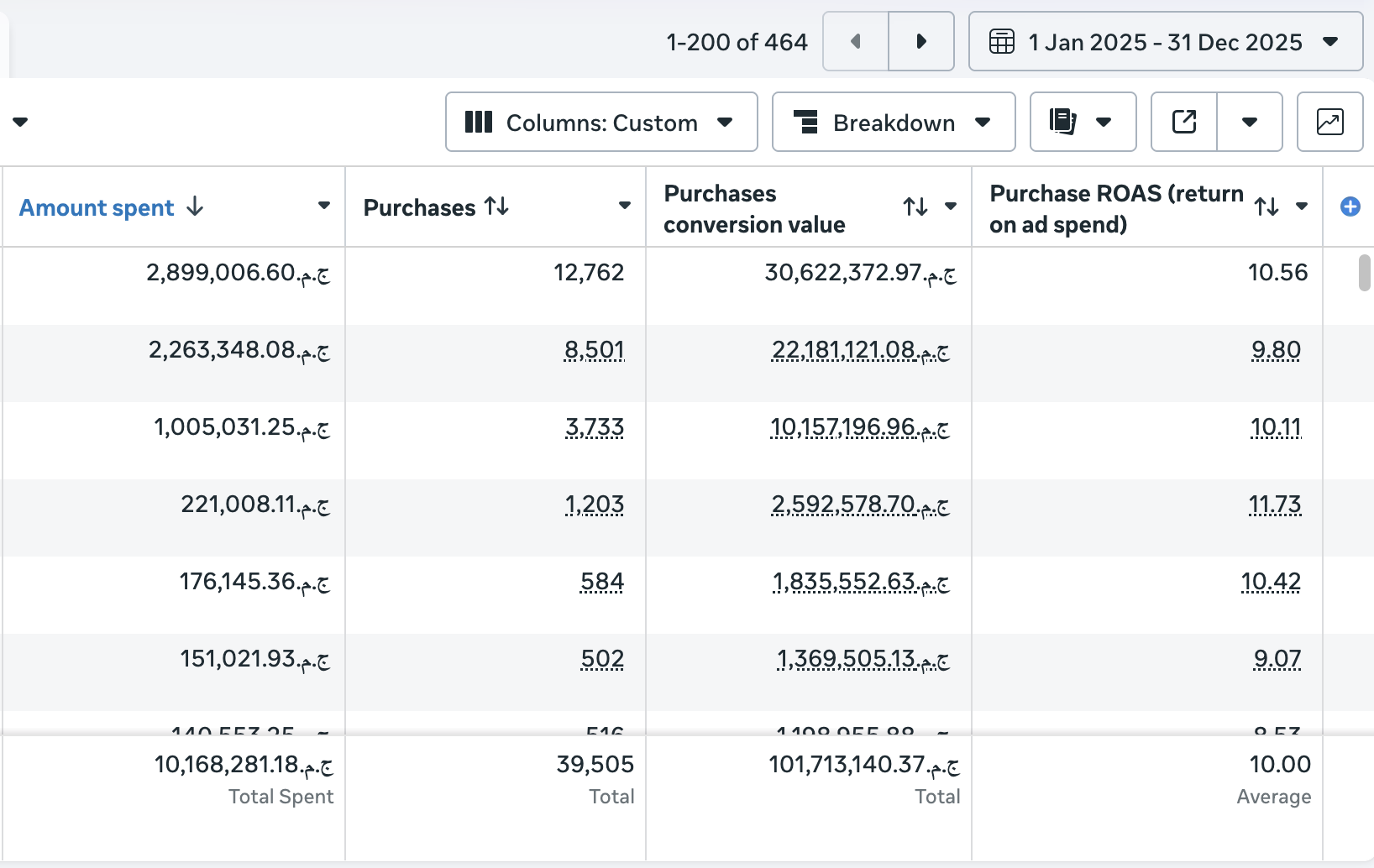Screen dimensions: 1374x868
Task: Add a column with the plus icon
Action: coord(1350,207)
